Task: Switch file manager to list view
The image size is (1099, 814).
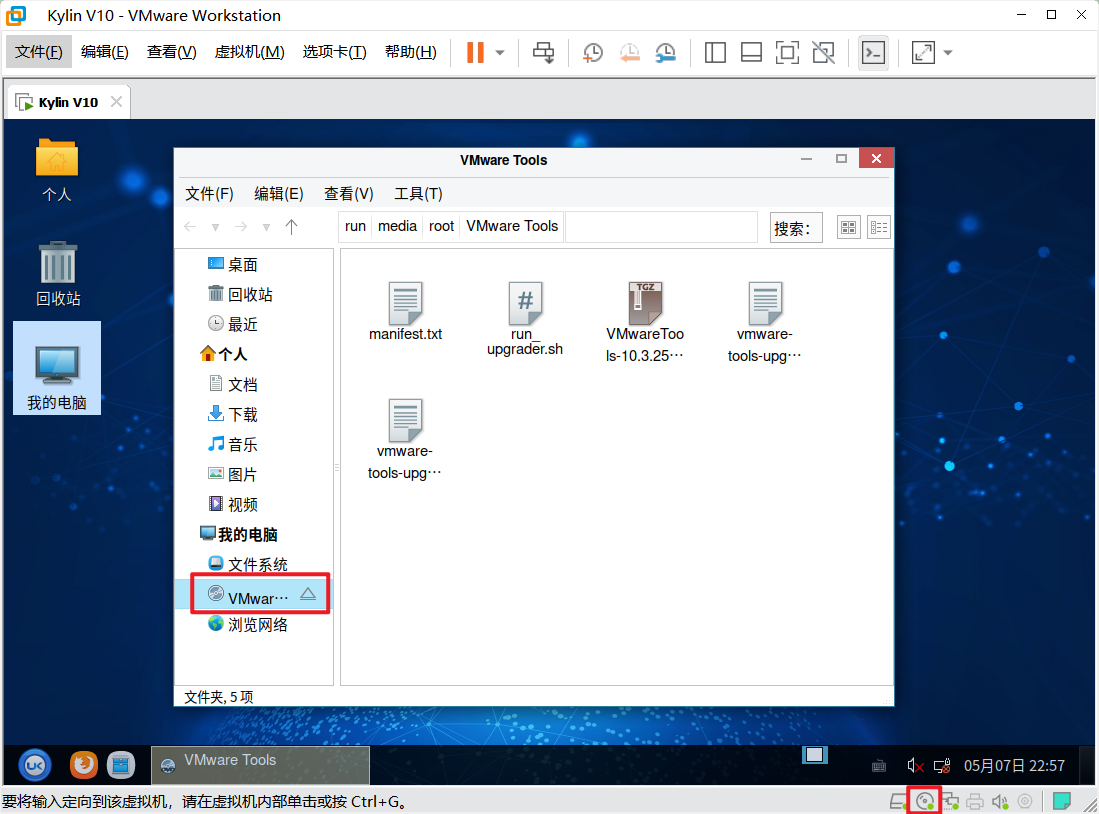Action: [879, 227]
